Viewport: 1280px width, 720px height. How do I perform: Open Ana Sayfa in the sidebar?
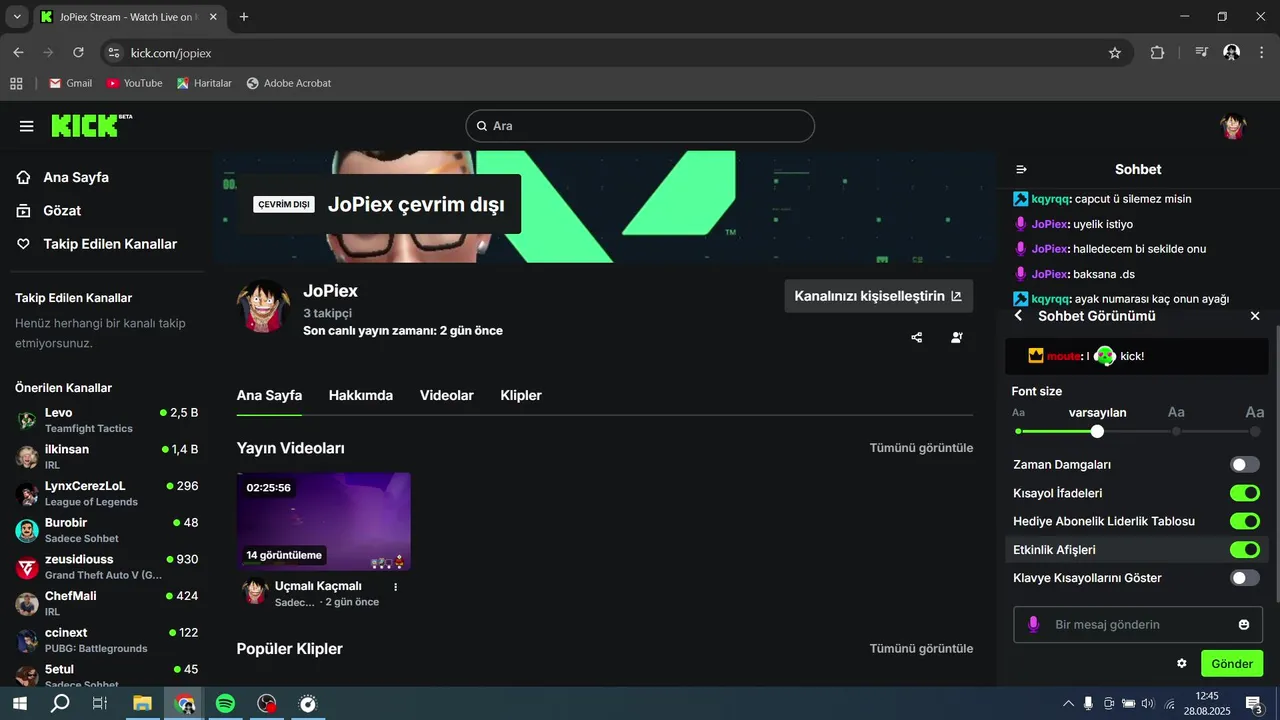click(76, 177)
